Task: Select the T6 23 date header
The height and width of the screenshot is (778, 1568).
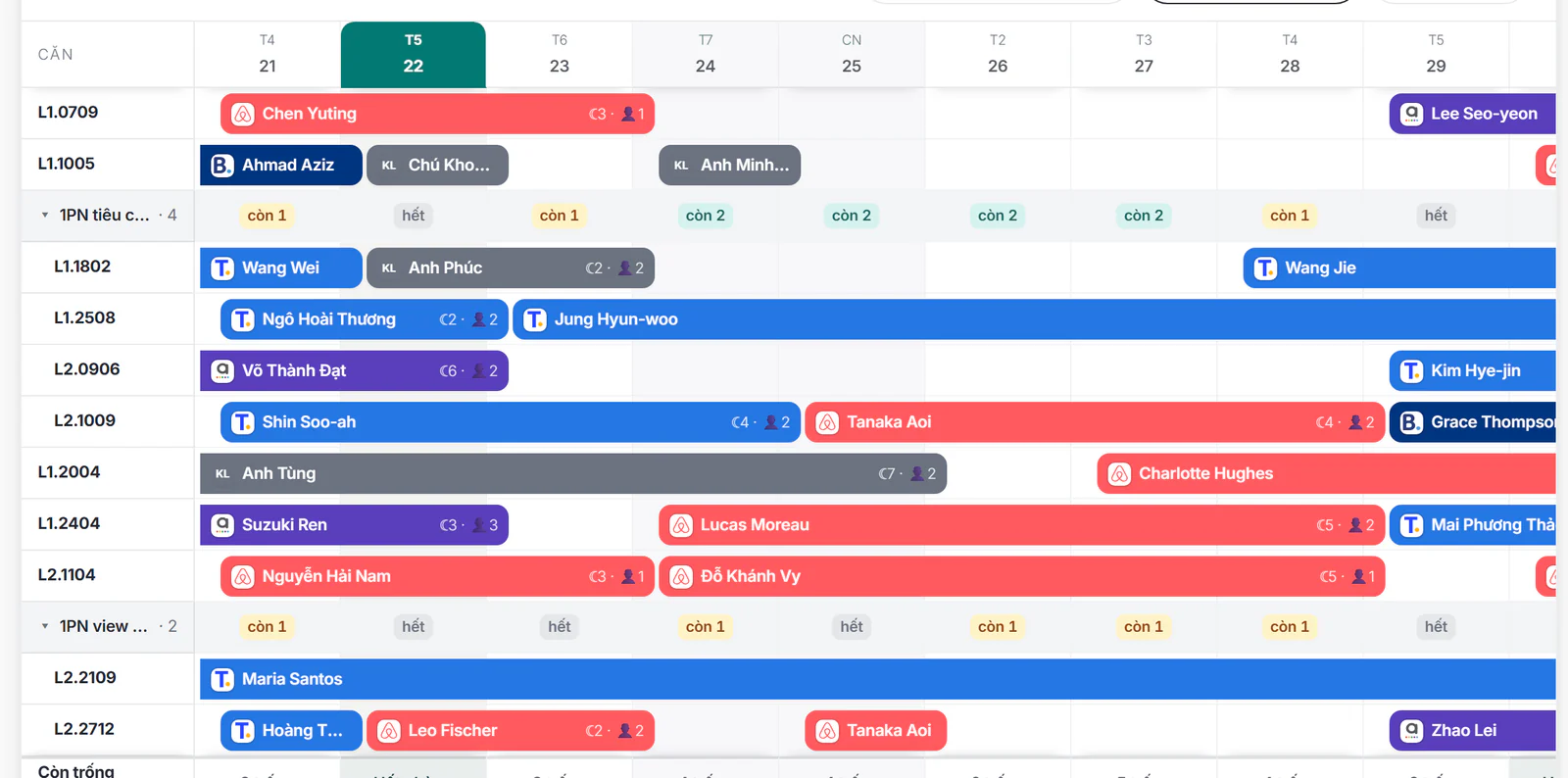Action: 560,55
